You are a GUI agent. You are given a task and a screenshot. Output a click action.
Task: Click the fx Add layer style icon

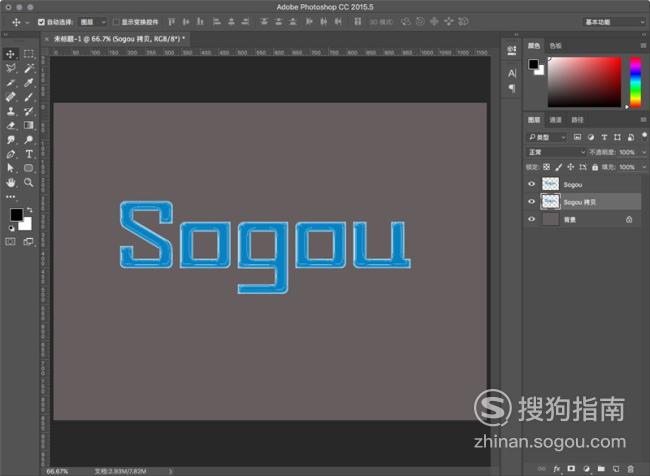pos(557,469)
